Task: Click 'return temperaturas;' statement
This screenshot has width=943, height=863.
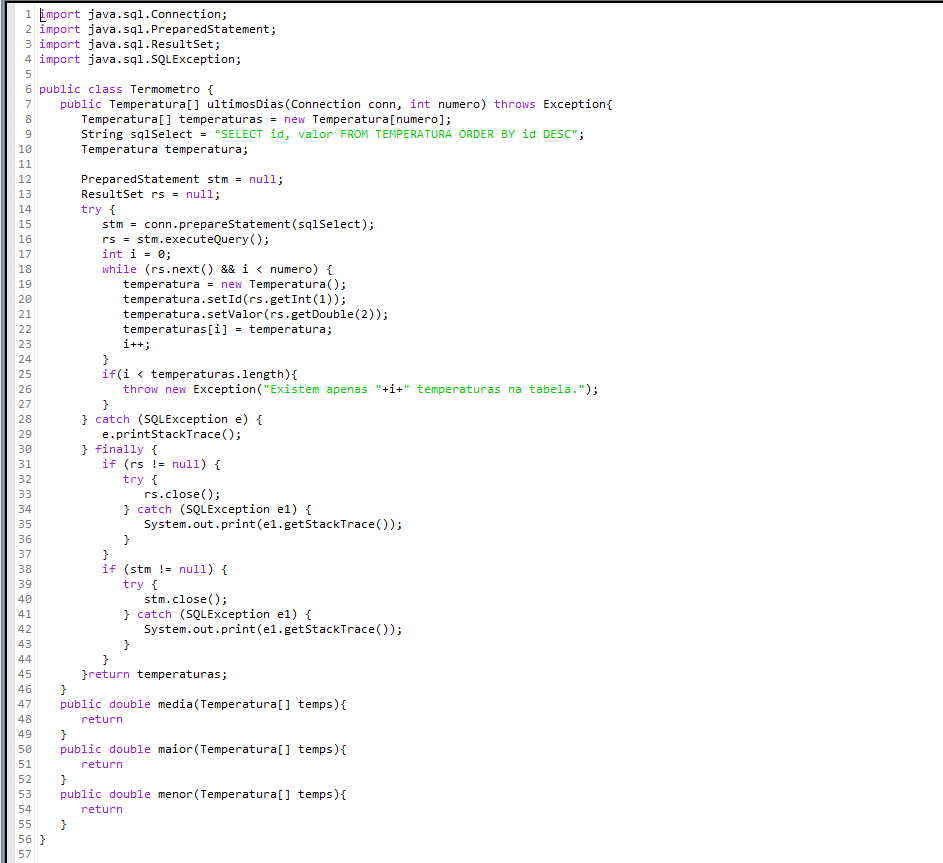Action: [158, 674]
